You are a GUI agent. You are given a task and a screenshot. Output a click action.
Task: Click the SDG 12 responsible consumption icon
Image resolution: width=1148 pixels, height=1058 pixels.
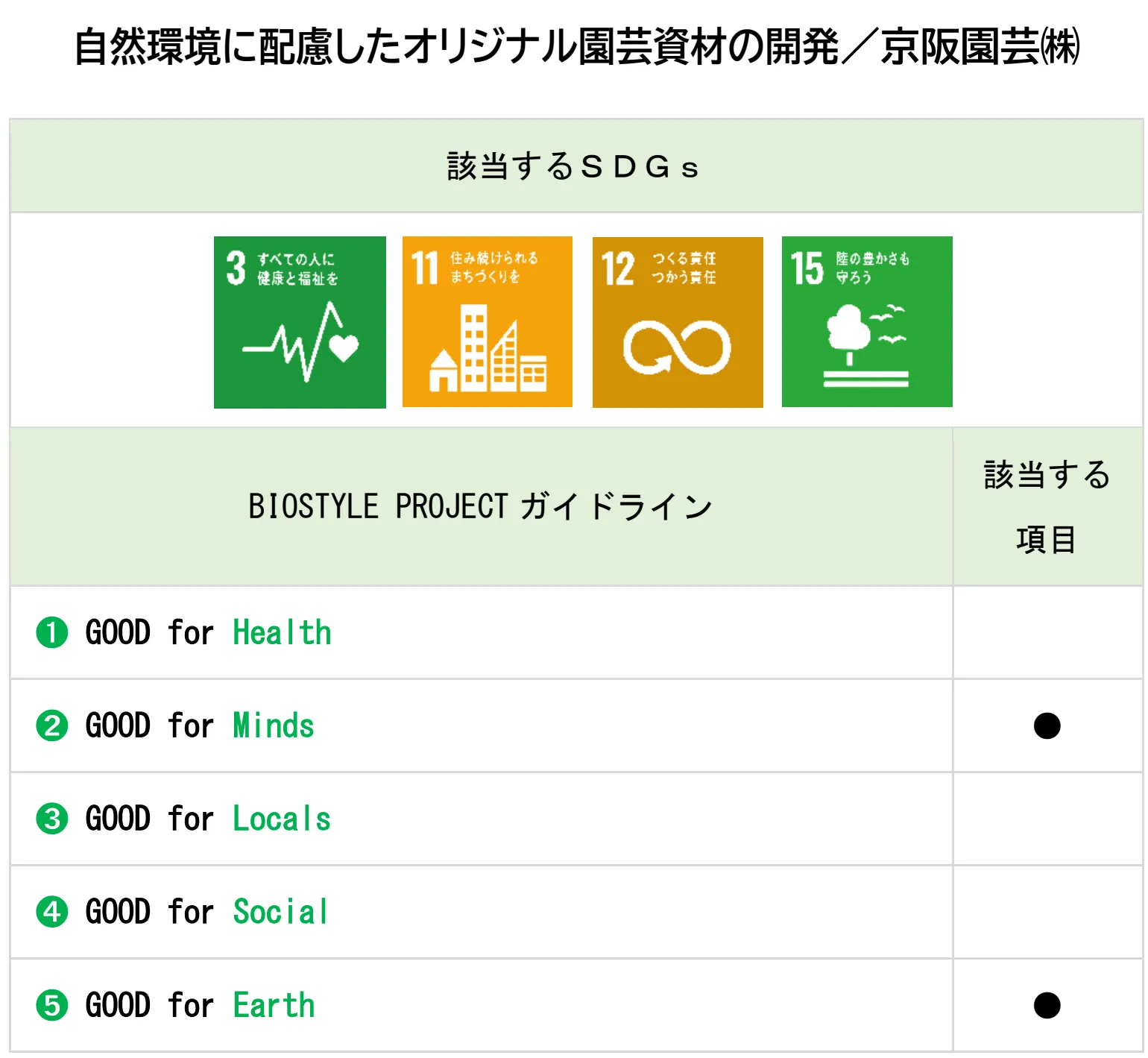(678, 322)
